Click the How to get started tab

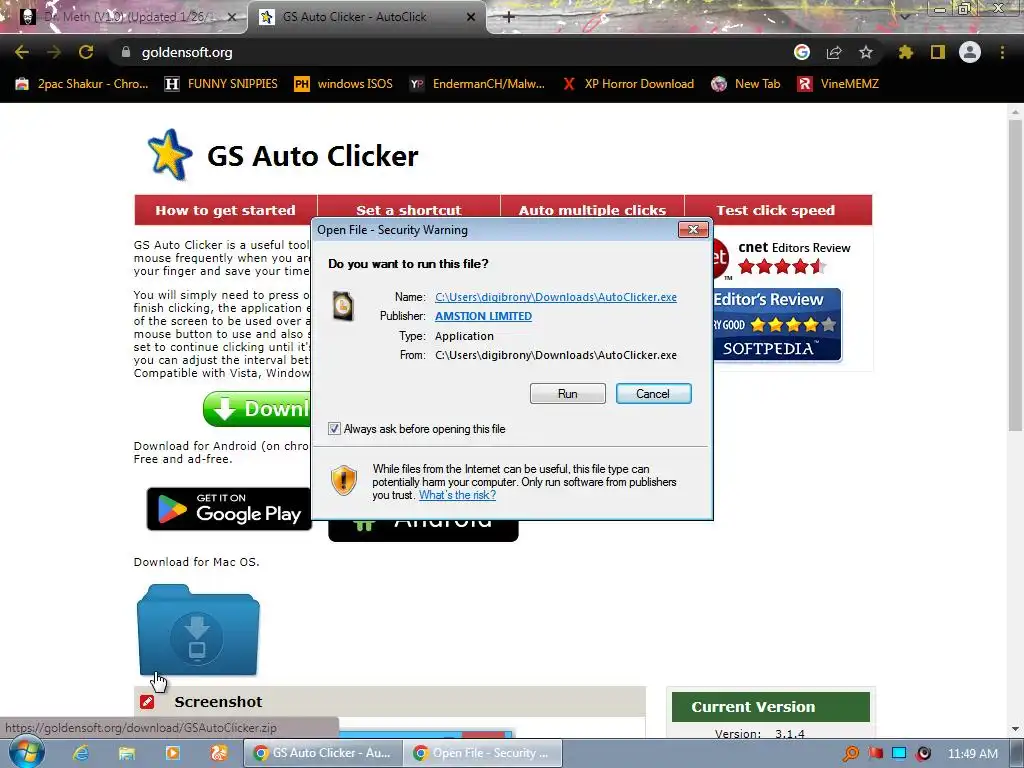coord(225,210)
